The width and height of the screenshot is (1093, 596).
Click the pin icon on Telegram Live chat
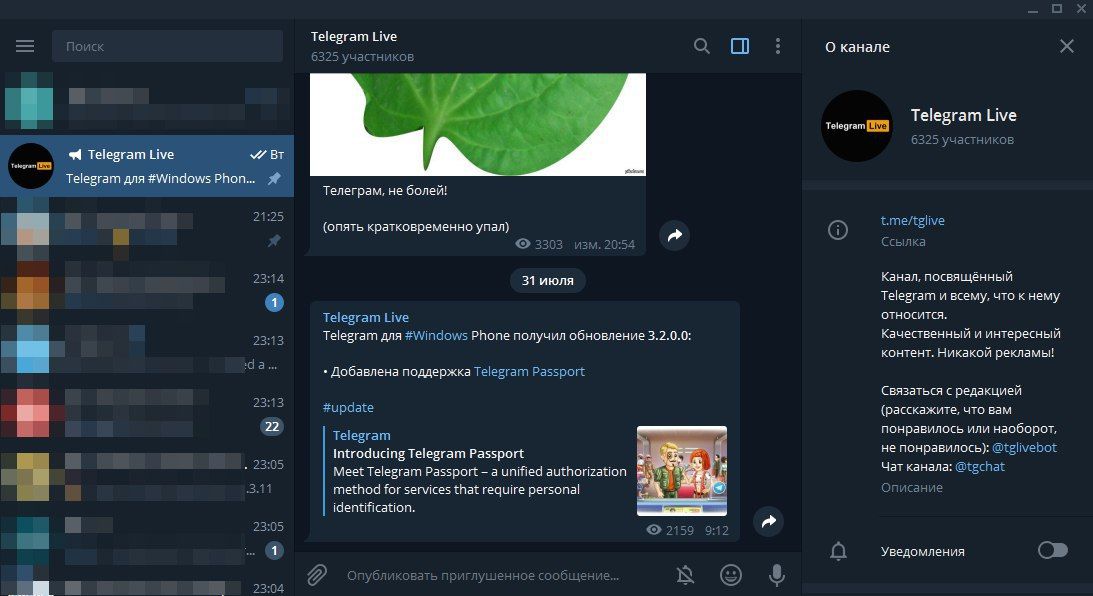(275, 178)
